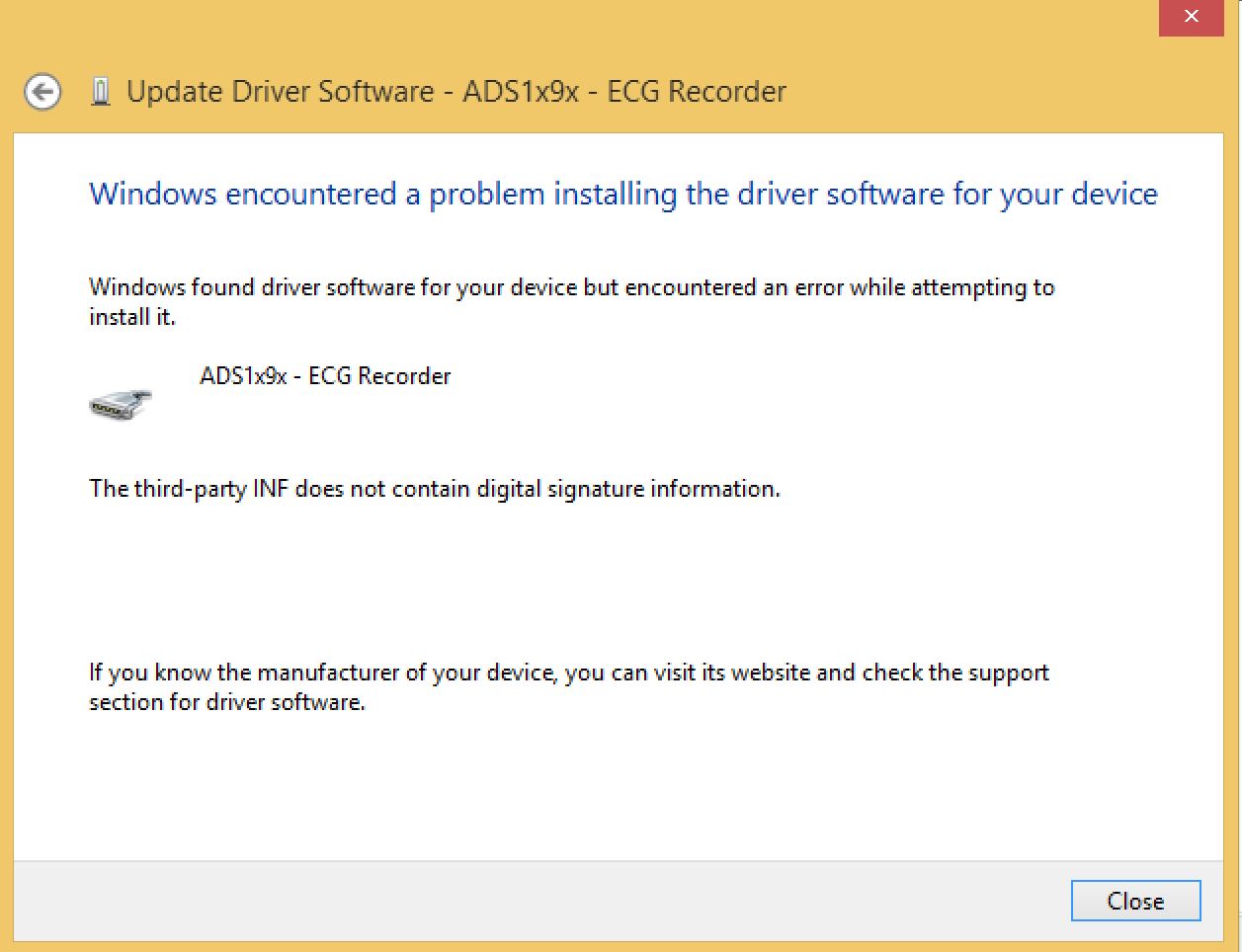Click the "Update Driver Software" window title text
The image size is (1242, 952).
pos(281,92)
